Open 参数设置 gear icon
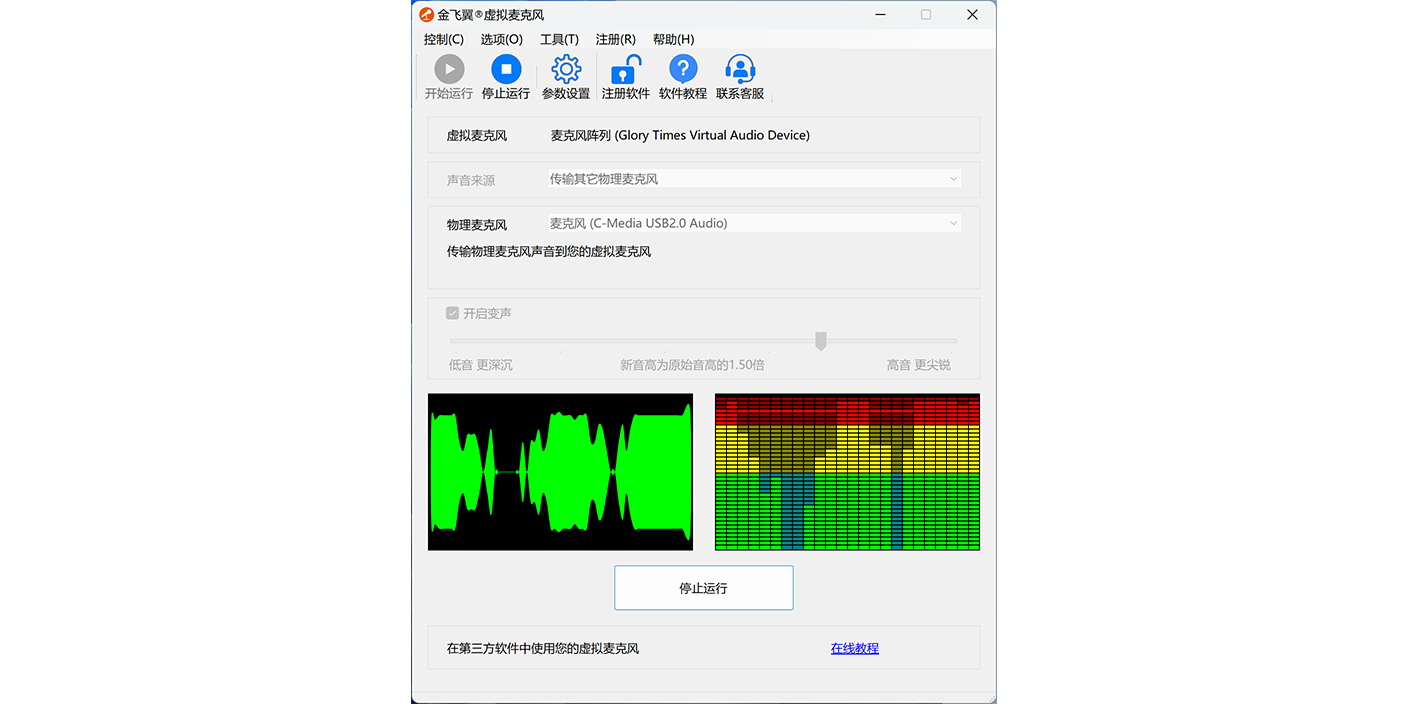 pyautogui.click(x=566, y=69)
